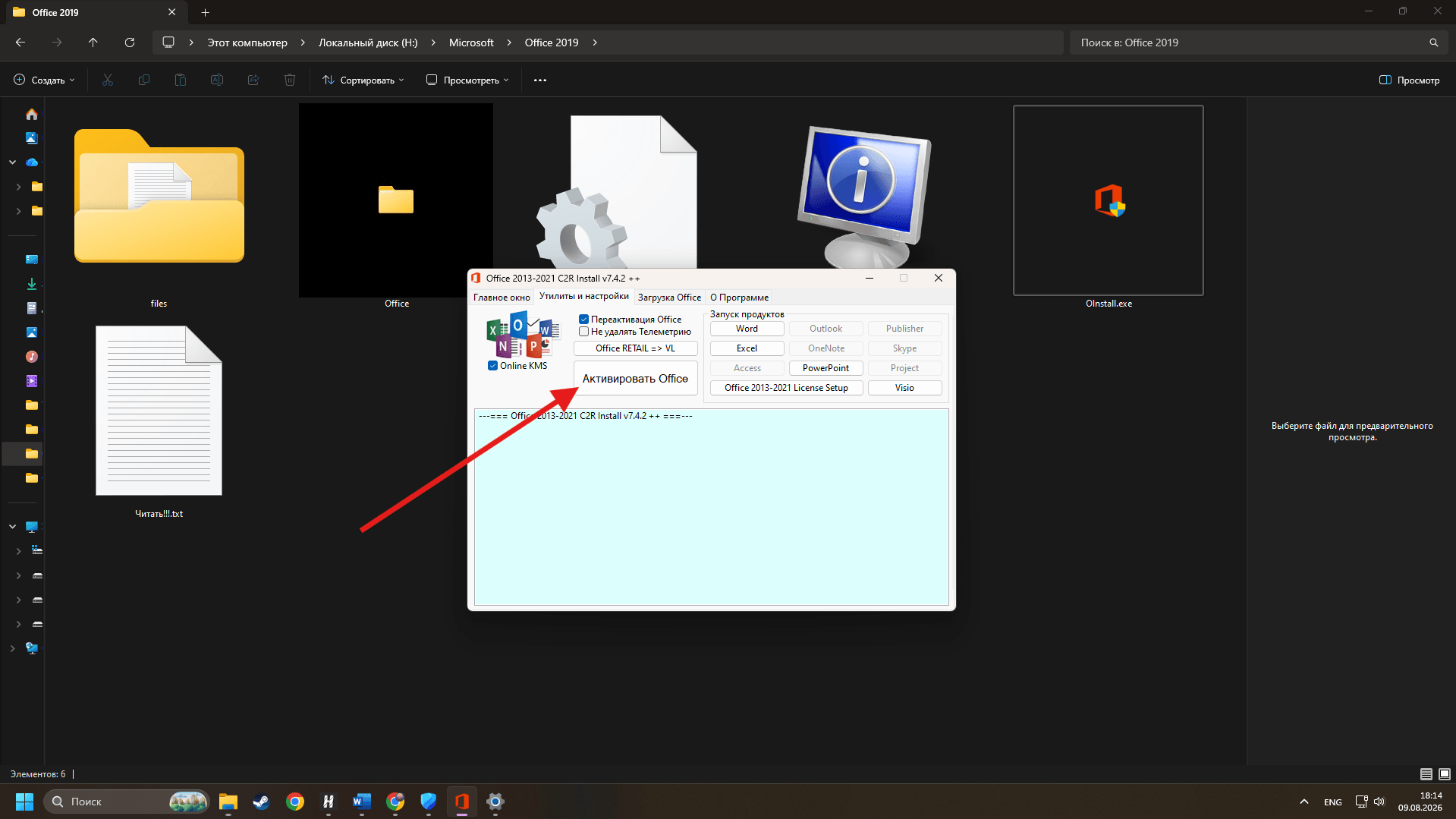Select the Утилиты и настройки tab
The height and width of the screenshot is (819, 1456).
click(584, 297)
